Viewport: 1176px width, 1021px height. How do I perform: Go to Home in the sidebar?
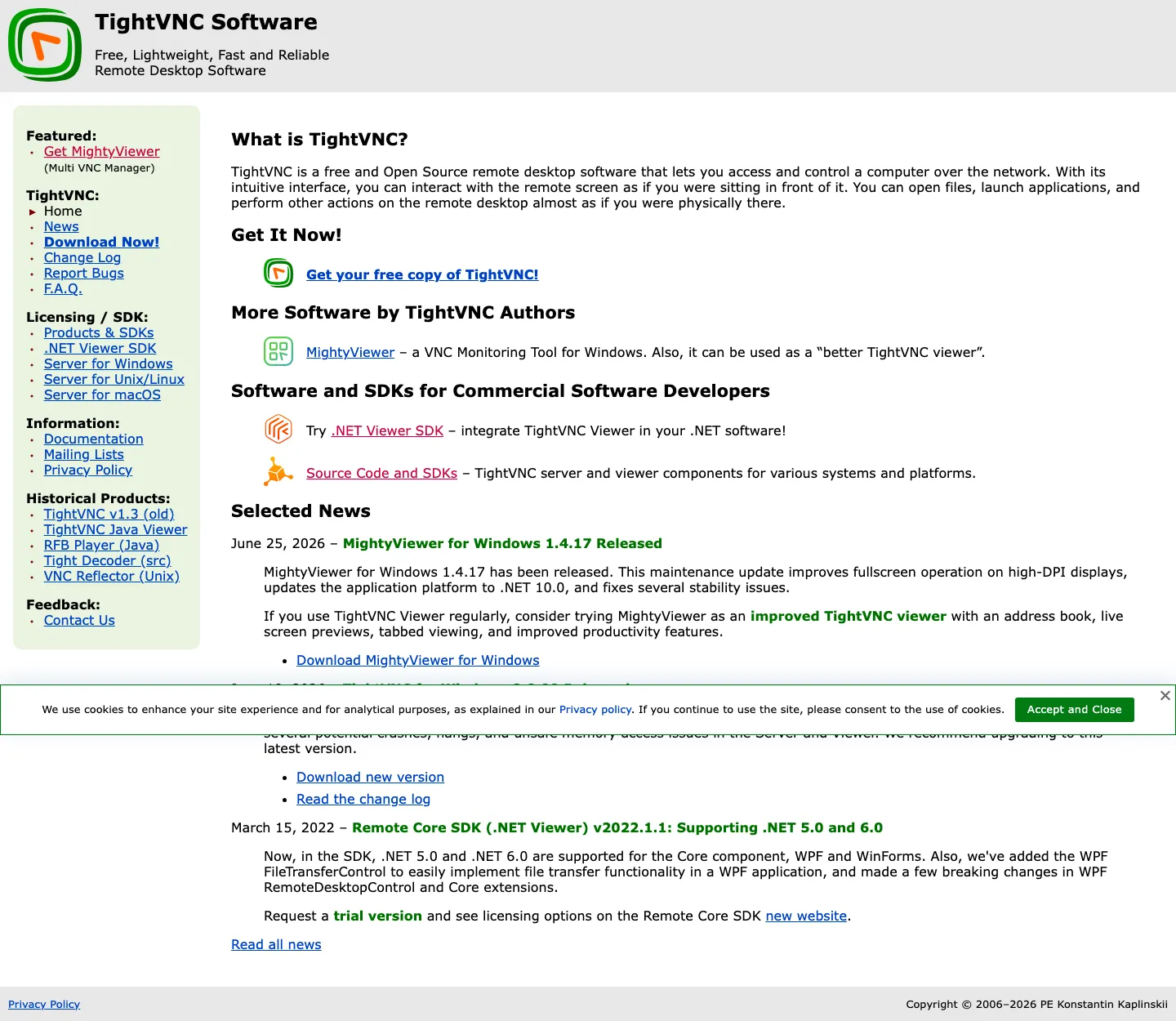(63, 211)
